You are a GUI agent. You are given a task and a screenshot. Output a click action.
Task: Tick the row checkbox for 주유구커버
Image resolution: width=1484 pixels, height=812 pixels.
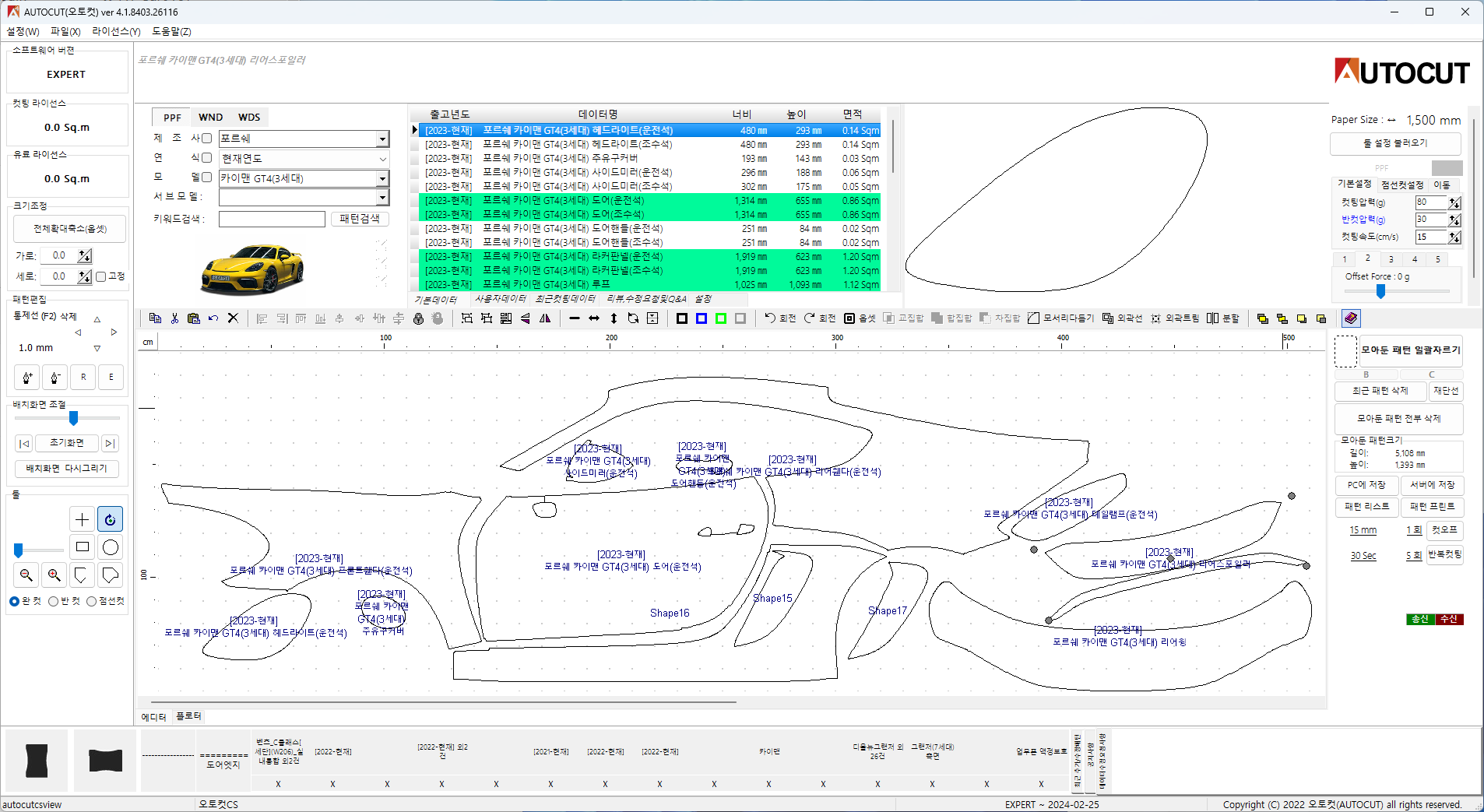pos(415,159)
